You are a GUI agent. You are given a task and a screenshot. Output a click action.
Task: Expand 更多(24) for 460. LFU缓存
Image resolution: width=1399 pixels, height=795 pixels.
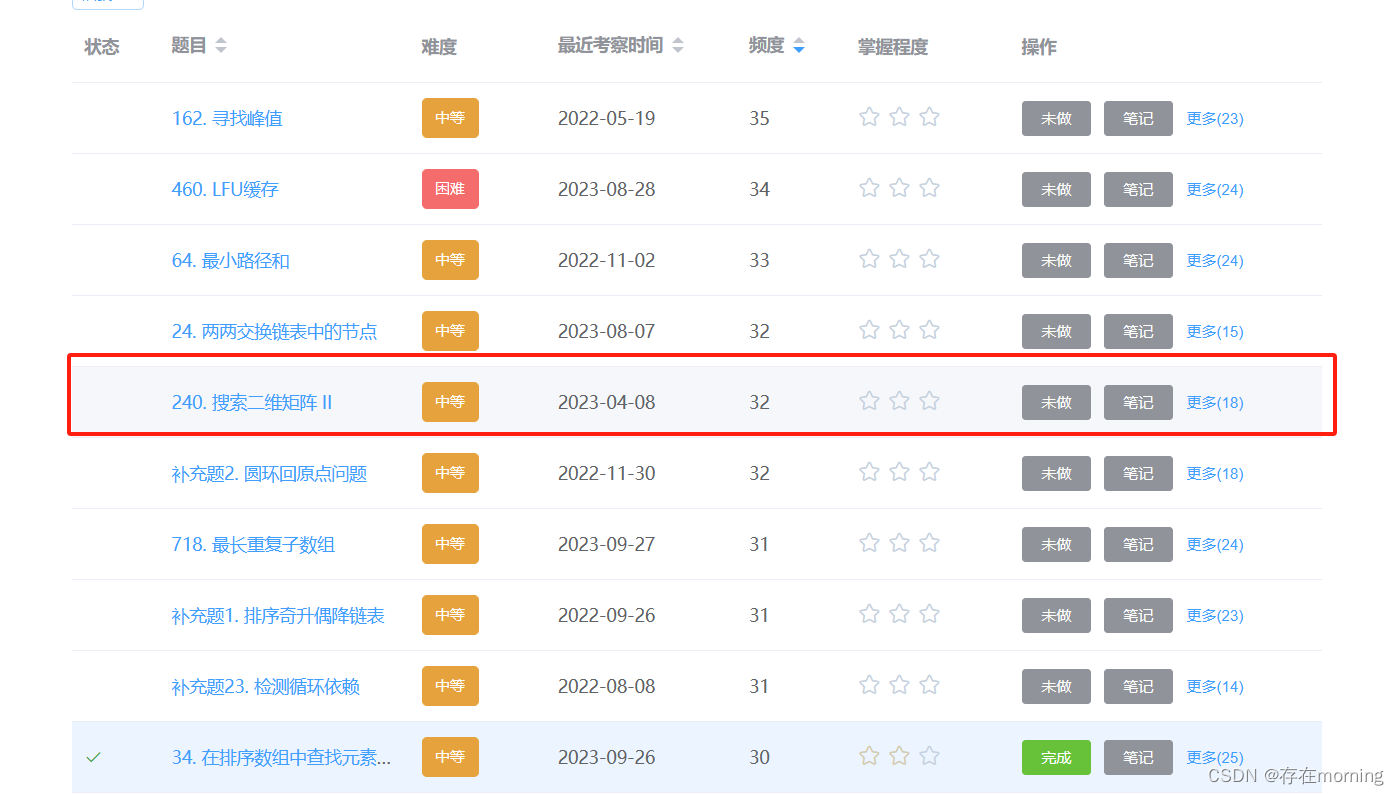[1215, 189]
